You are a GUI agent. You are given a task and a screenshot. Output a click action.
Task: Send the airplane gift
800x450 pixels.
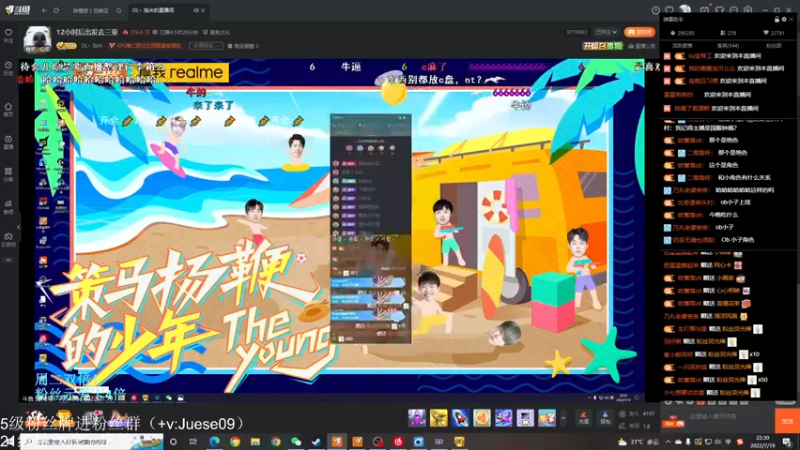point(504,418)
